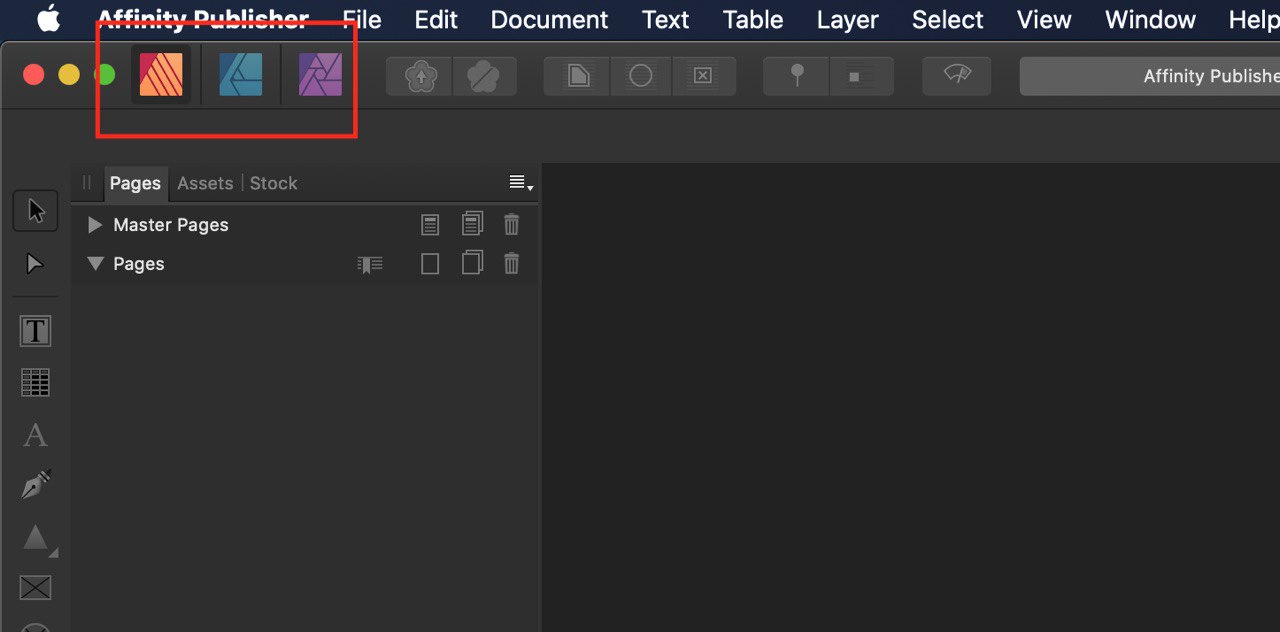
Task: Click the text lines toolbar icon
Action: pyautogui.click(x=861, y=76)
